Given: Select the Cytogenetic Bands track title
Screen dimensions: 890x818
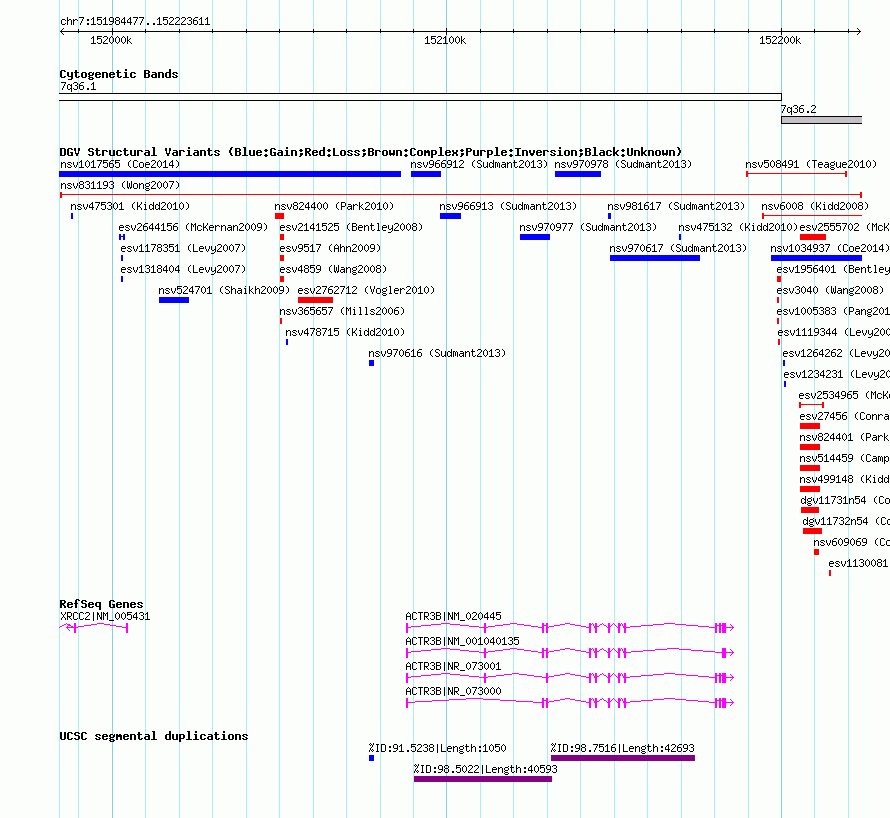Looking at the screenshot, I should tap(119, 74).
